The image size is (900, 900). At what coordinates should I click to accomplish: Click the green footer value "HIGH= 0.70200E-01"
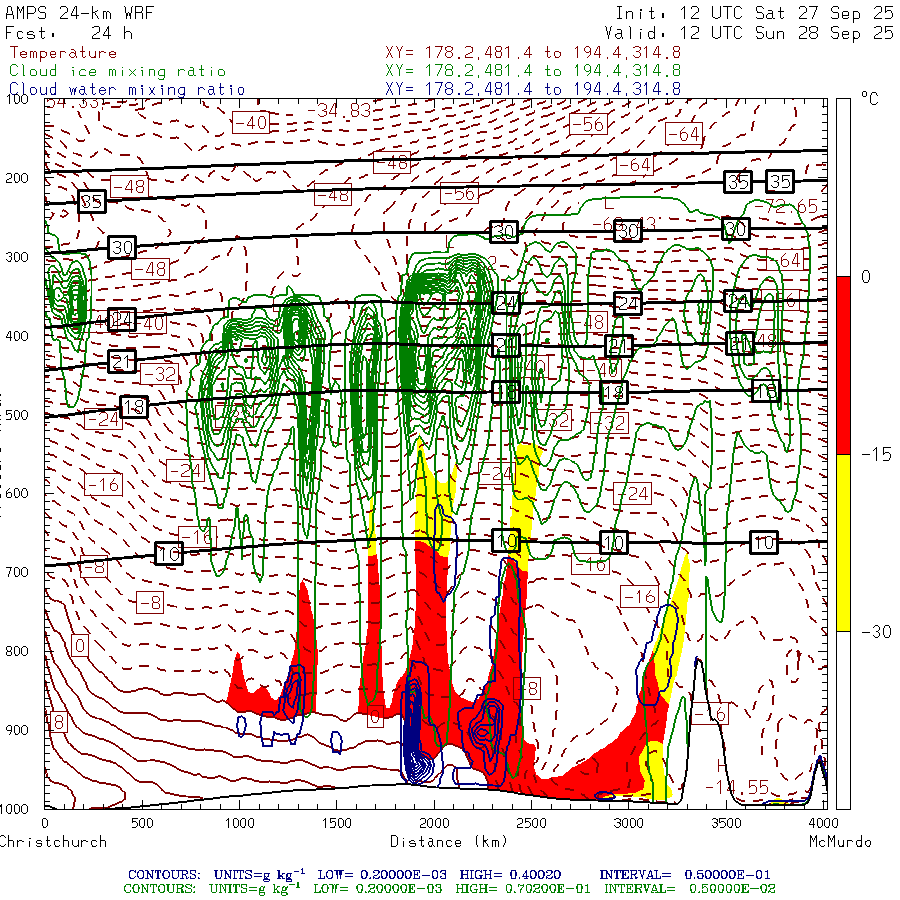(523, 889)
